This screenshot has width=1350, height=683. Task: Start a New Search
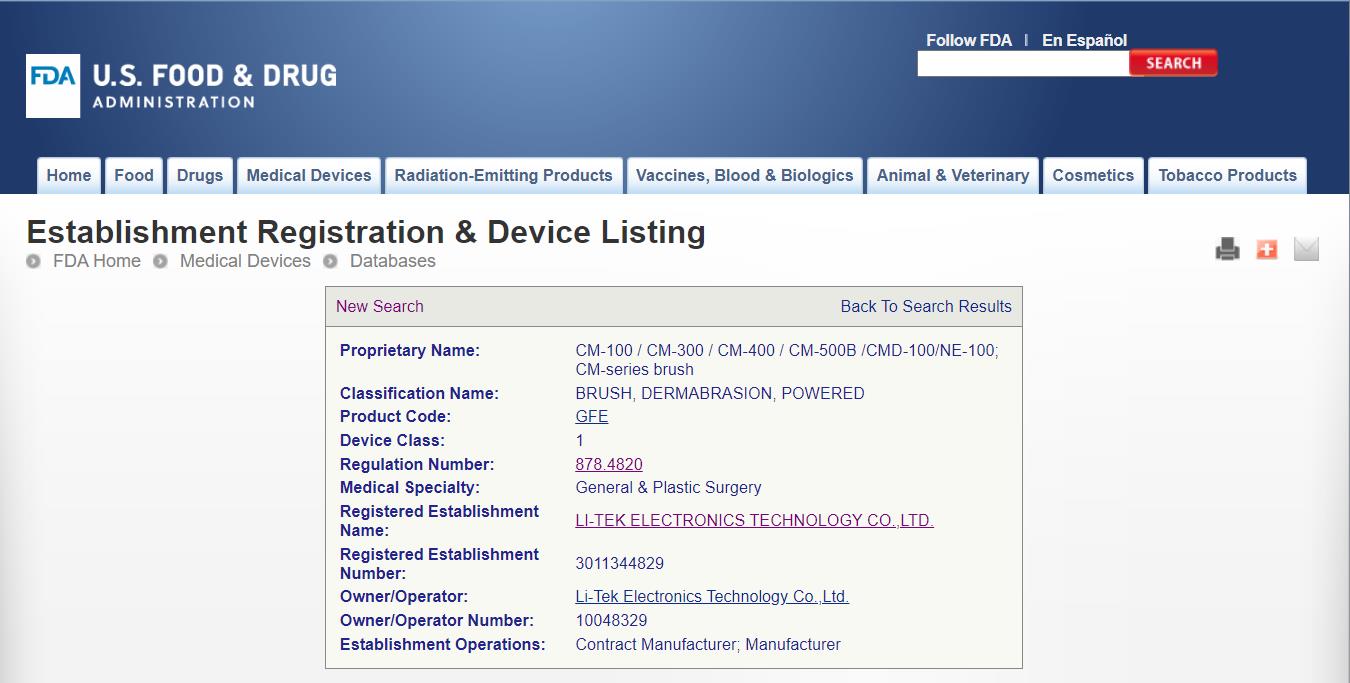pyautogui.click(x=379, y=306)
